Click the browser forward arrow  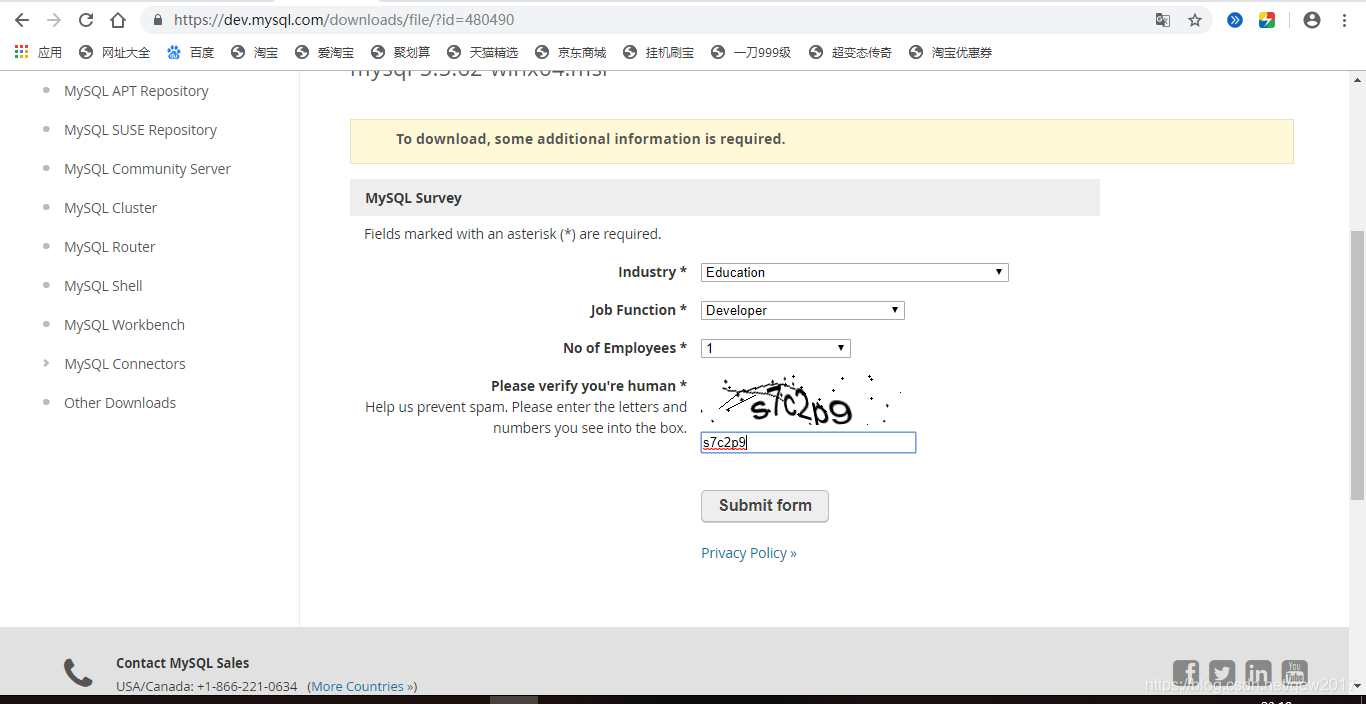[x=54, y=20]
